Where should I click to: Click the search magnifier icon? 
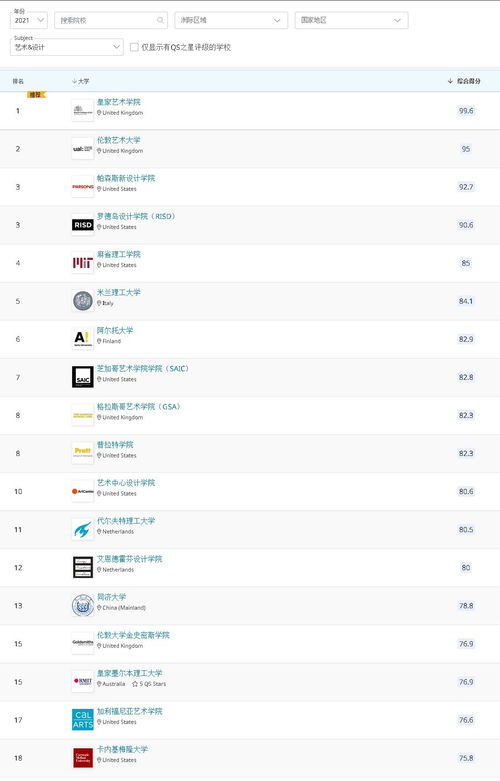coord(160,20)
